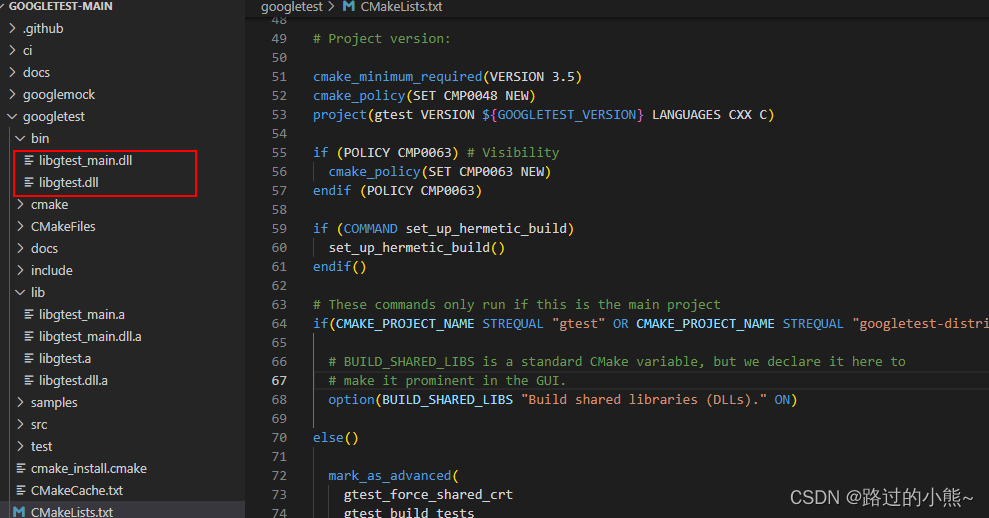Image resolution: width=989 pixels, height=518 pixels.
Task: Click GOOGLETEST_VERSION variable on line 53
Action: tap(567, 114)
